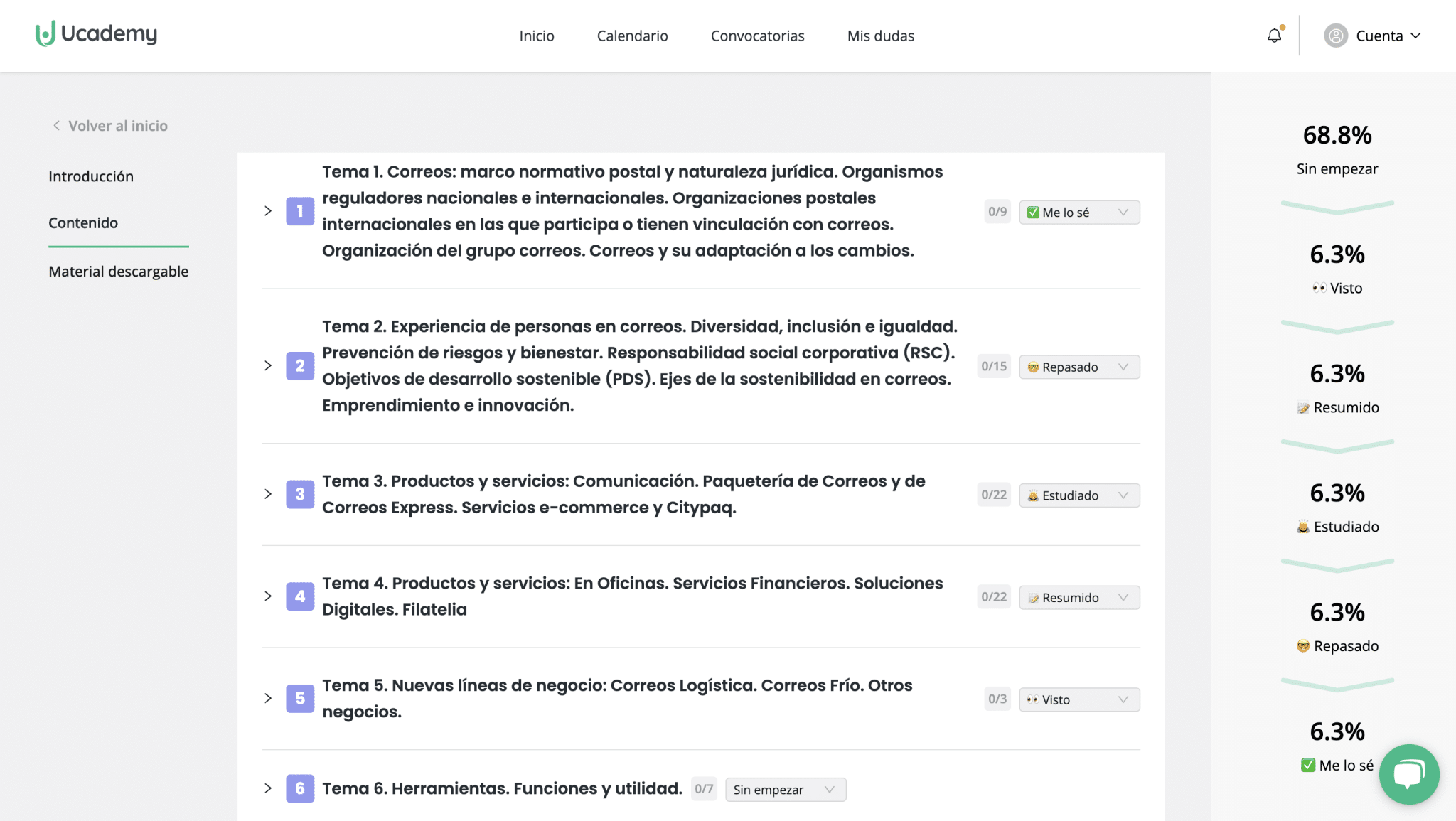The image size is (1456, 821).
Task: Expand Tema 1 with its chevron
Action: [268, 211]
